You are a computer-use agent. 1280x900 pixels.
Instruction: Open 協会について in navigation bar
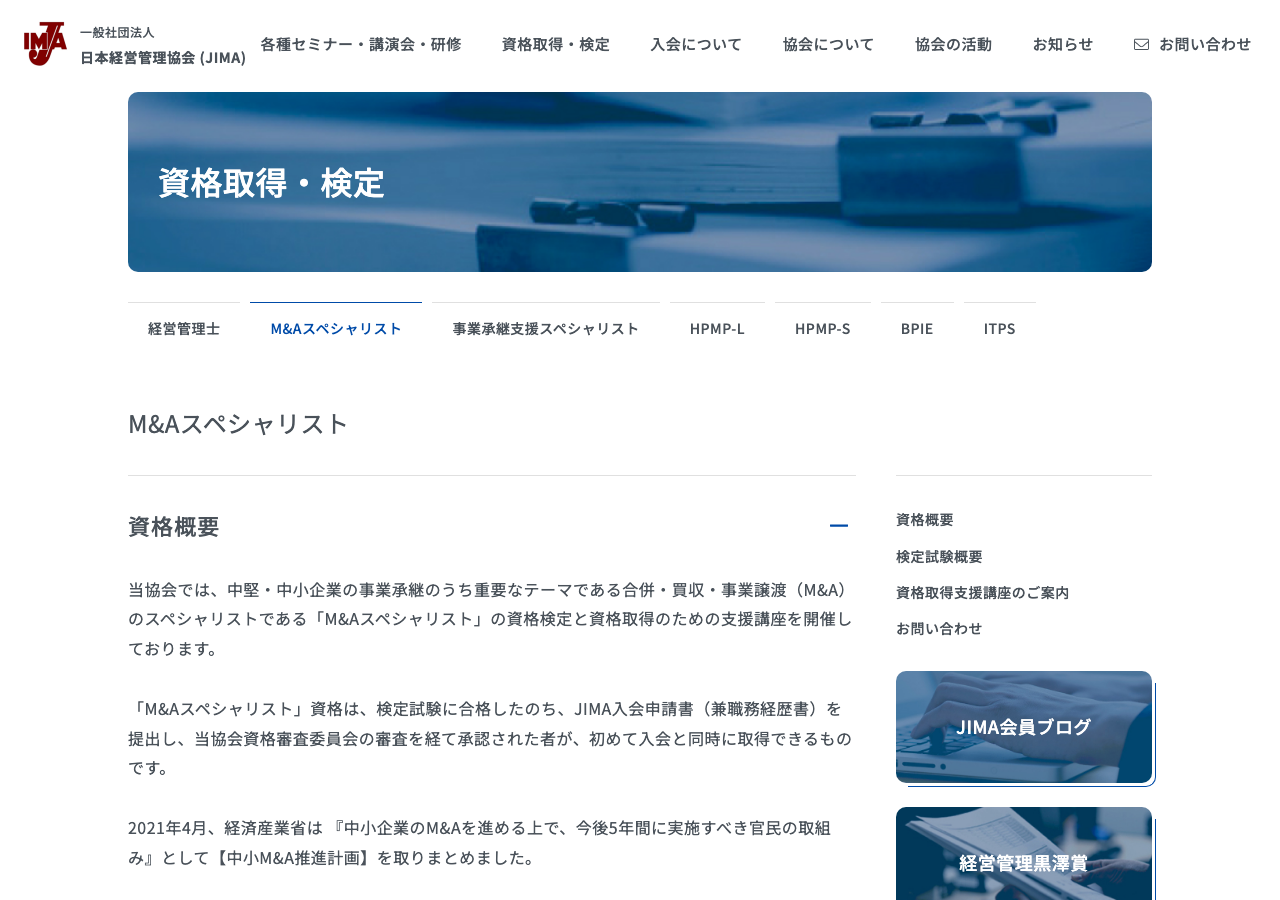click(x=828, y=44)
